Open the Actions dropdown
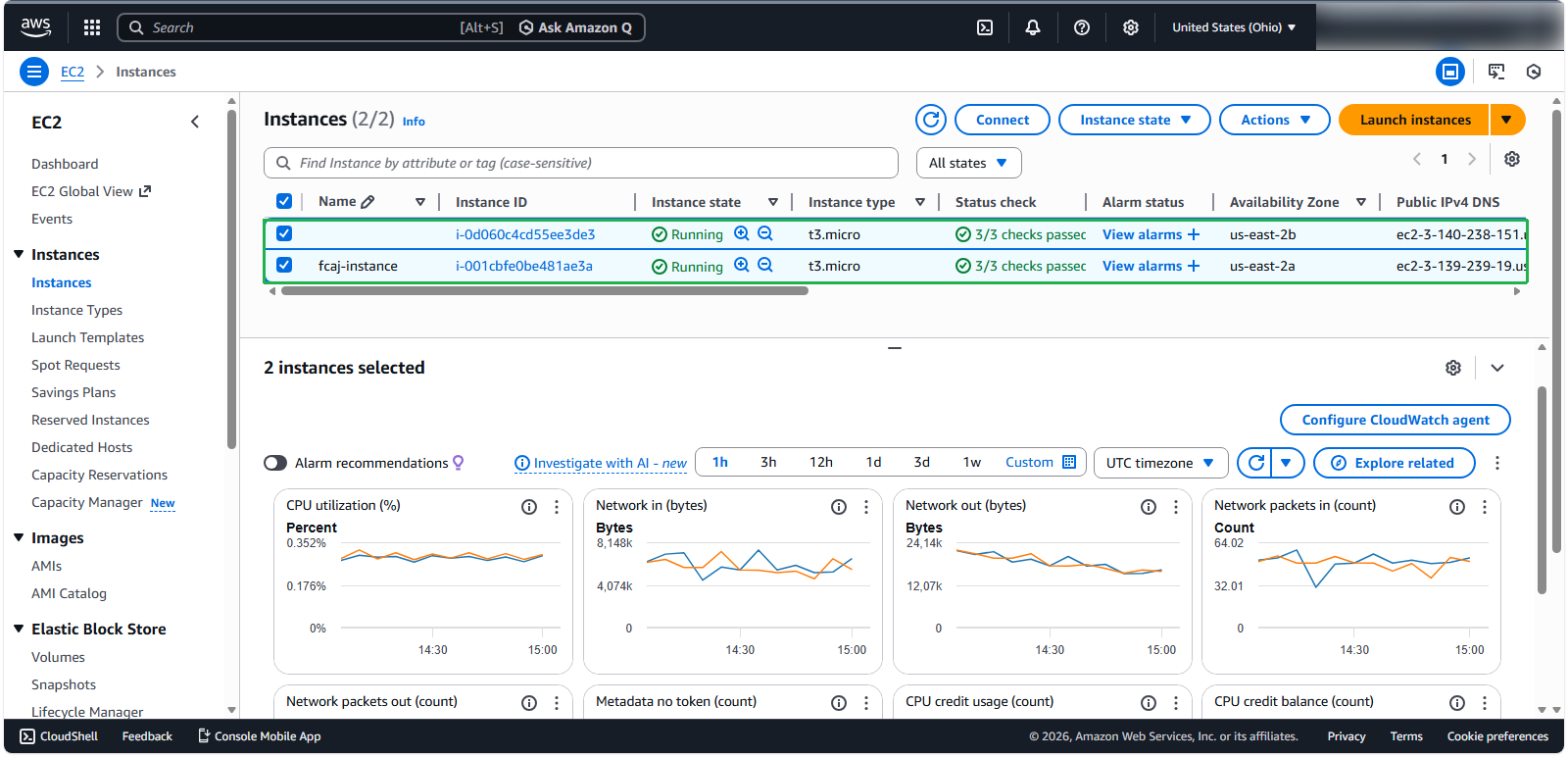 click(x=1275, y=120)
